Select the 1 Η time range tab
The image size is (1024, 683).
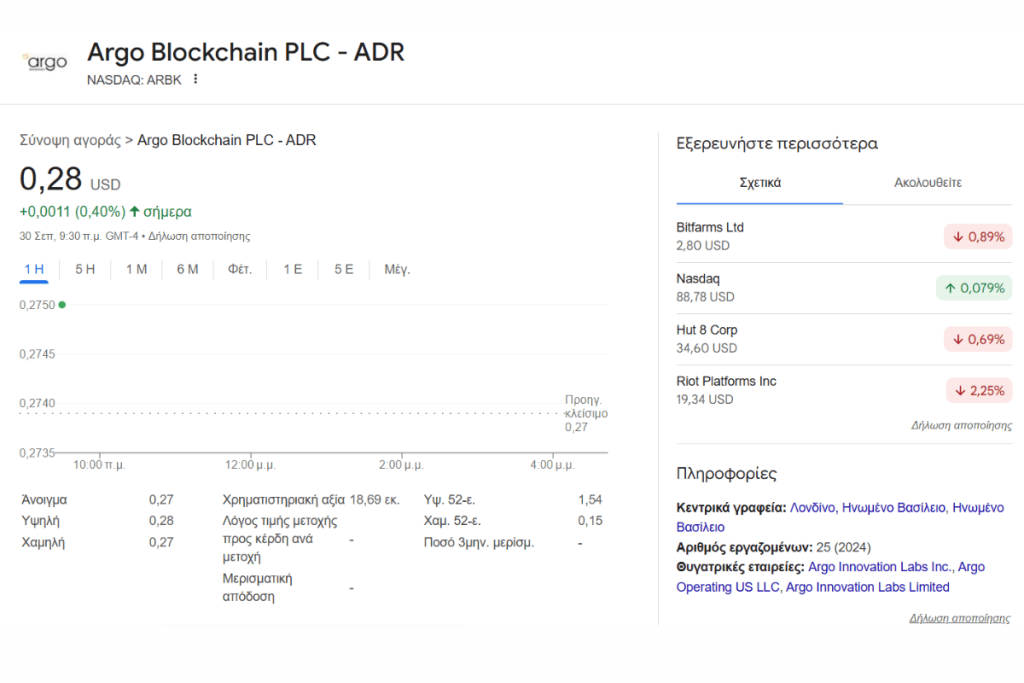point(34,269)
